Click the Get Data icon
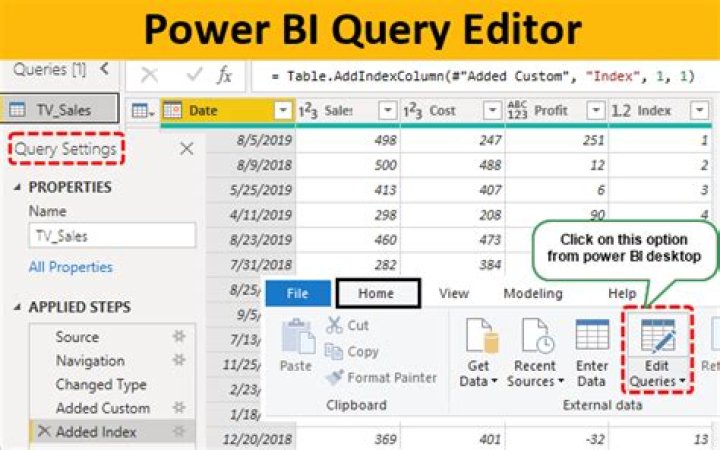 pyautogui.click(x=482, y=342)
